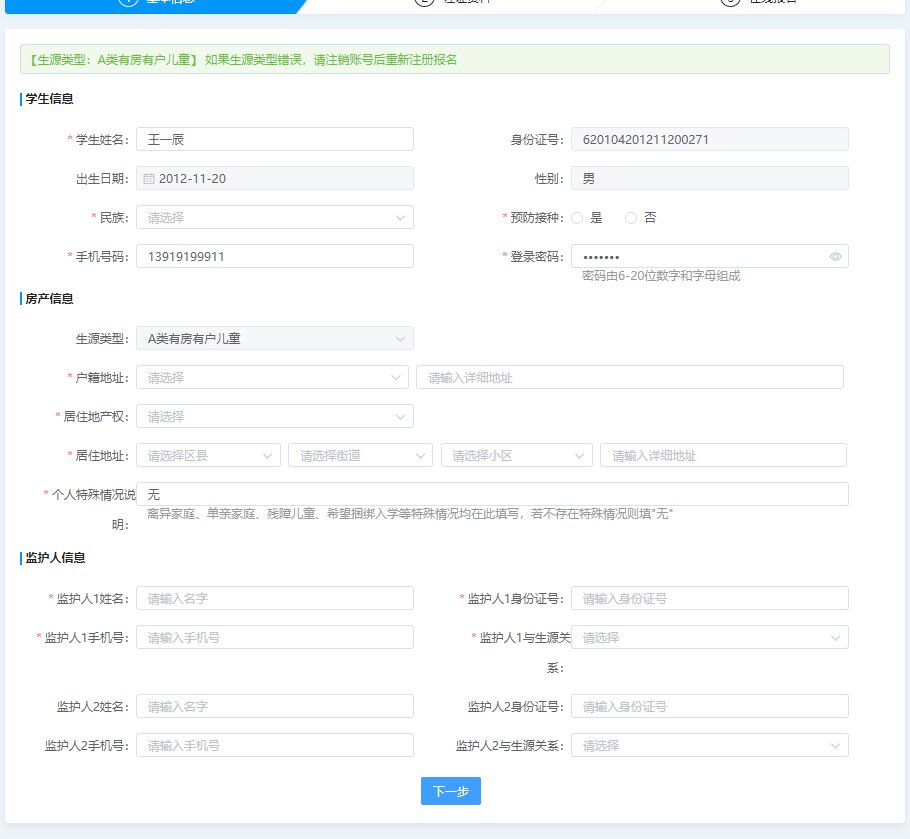
Task: Click the 监护人1身份证号 input field
Action: pos(709,598)
